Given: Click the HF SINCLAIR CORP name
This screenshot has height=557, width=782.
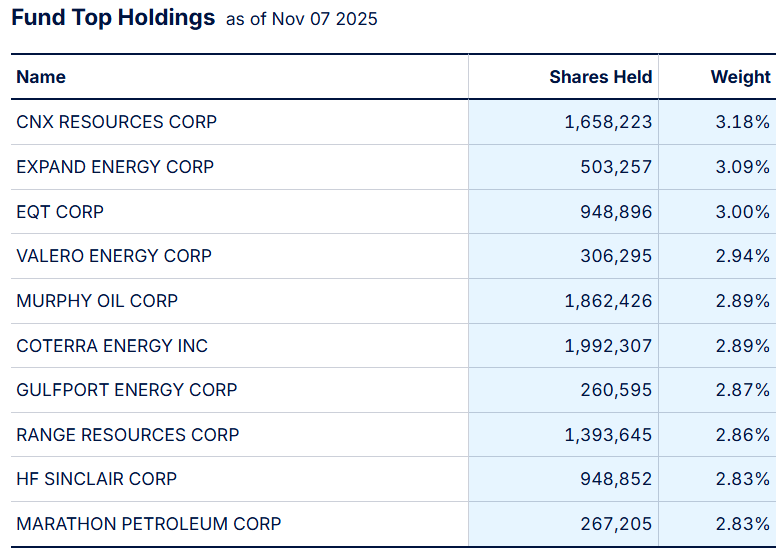Looking at the screenshot, I should 96,479.
